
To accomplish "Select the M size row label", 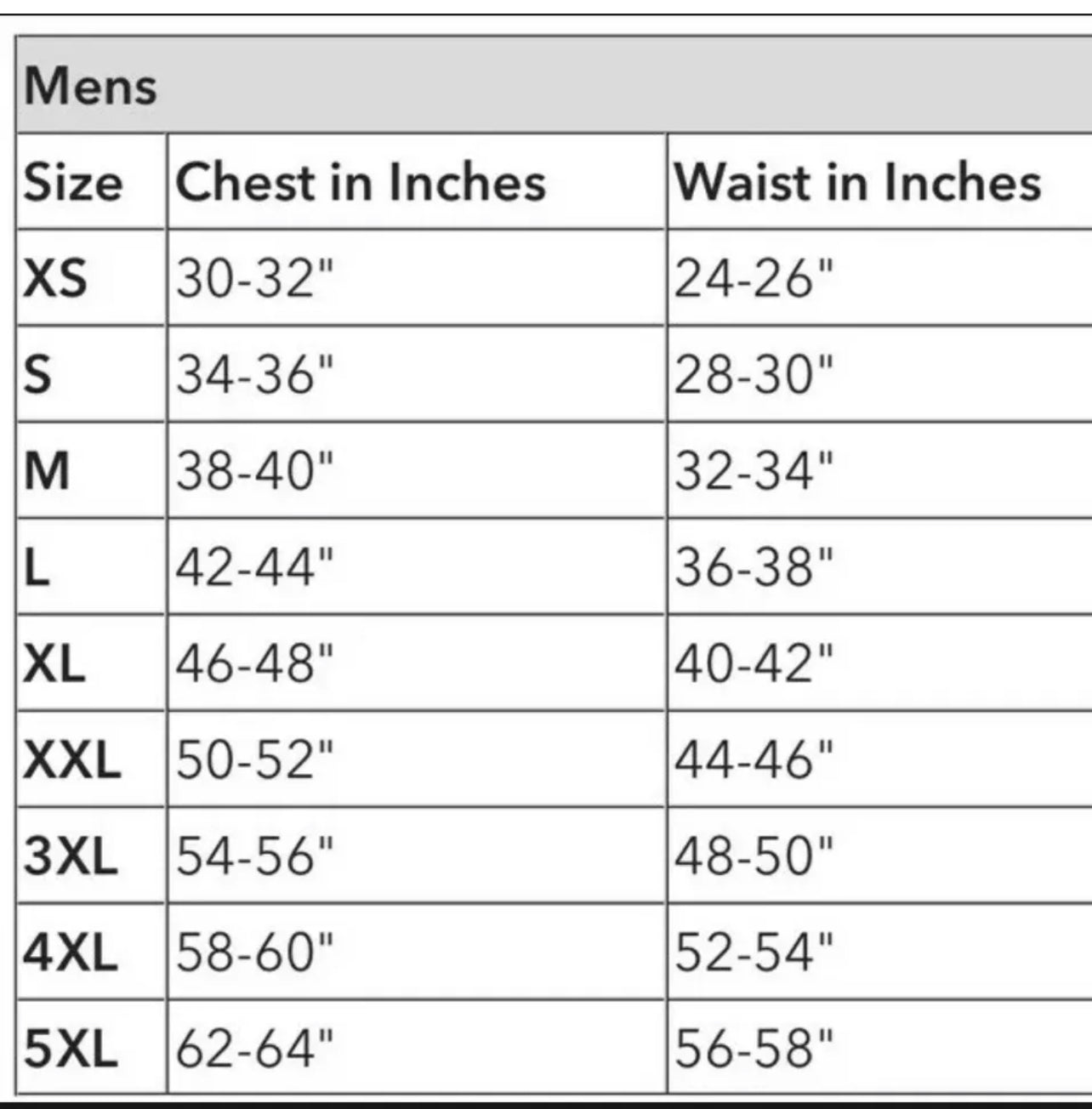I will coord(48,470).
